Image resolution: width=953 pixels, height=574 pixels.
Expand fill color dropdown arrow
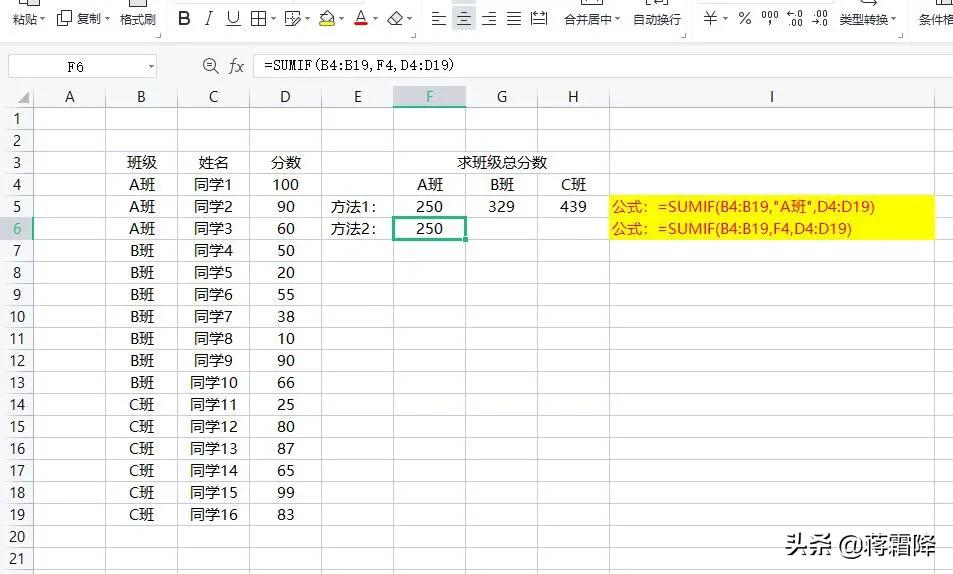342,19
